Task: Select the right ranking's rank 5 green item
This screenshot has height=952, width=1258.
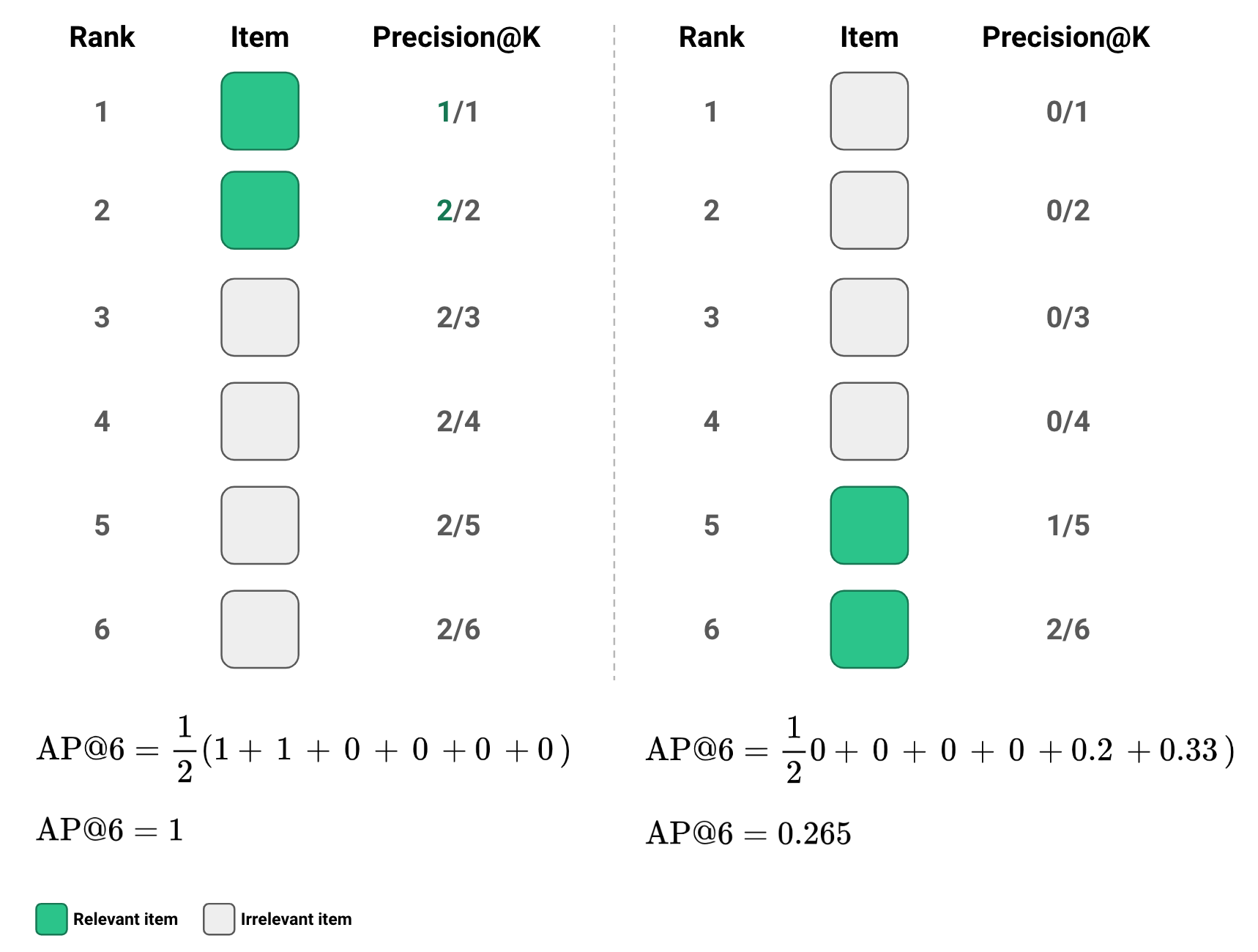Action: (869, 525)
